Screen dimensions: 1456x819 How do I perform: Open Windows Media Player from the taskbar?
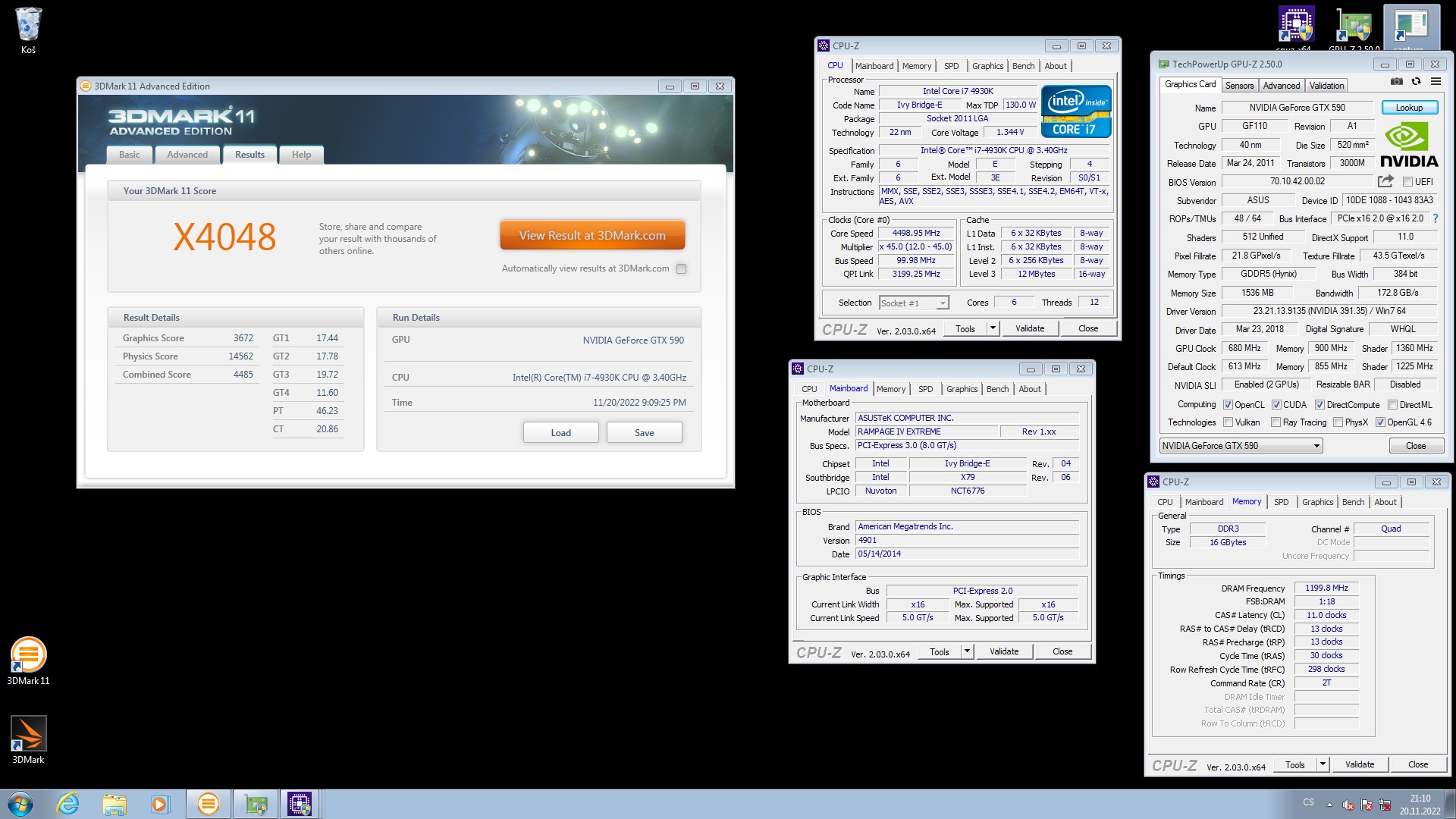point(160,804)
